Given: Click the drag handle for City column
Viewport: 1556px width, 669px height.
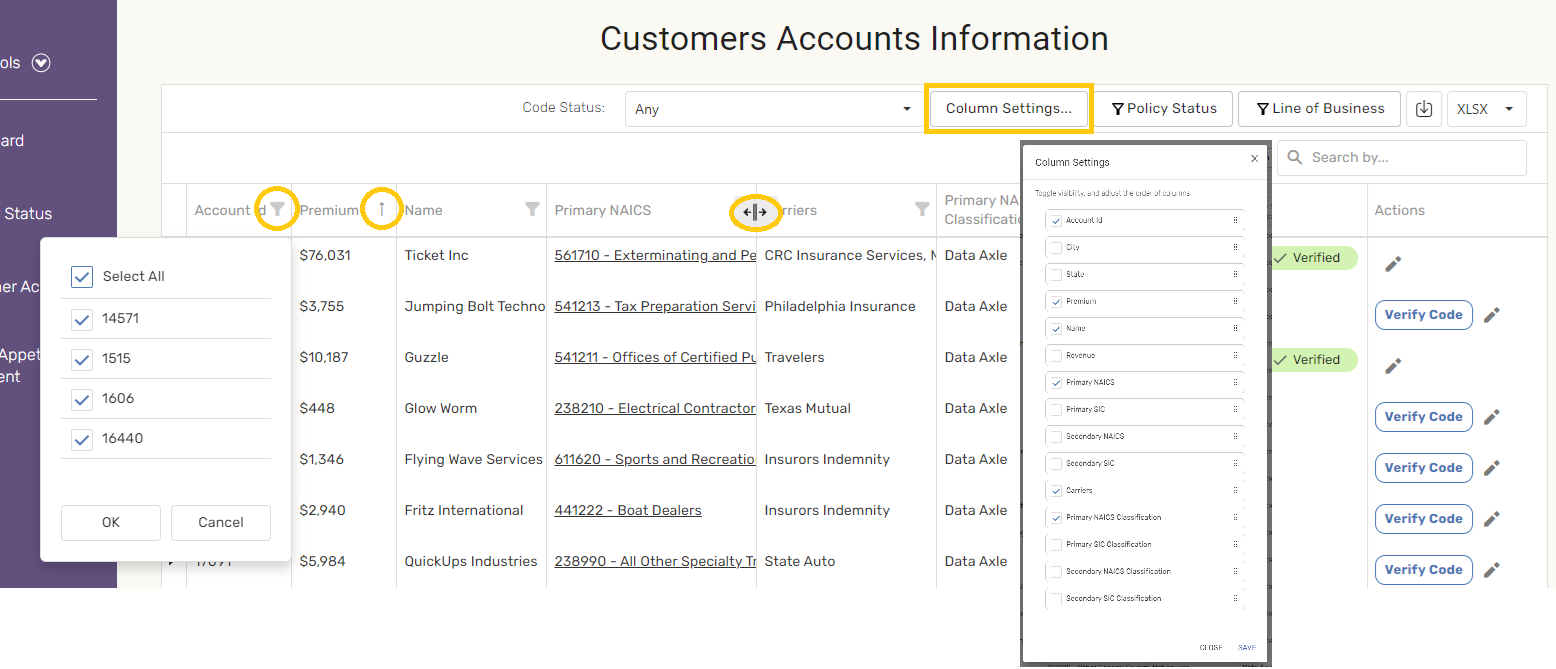Looking at the screenshot, I should [x=1235, y=247].
